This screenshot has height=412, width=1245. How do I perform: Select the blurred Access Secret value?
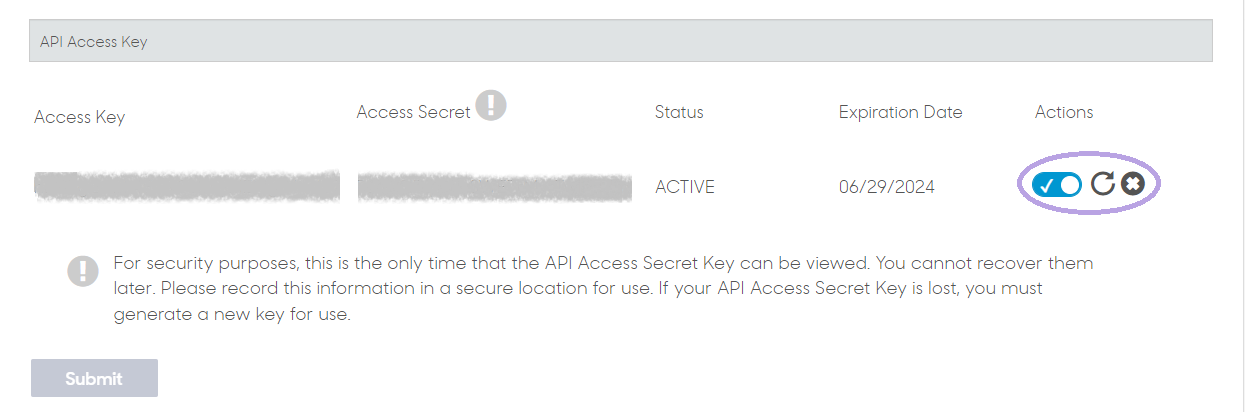pyautogui.click(x=495, y=187)
